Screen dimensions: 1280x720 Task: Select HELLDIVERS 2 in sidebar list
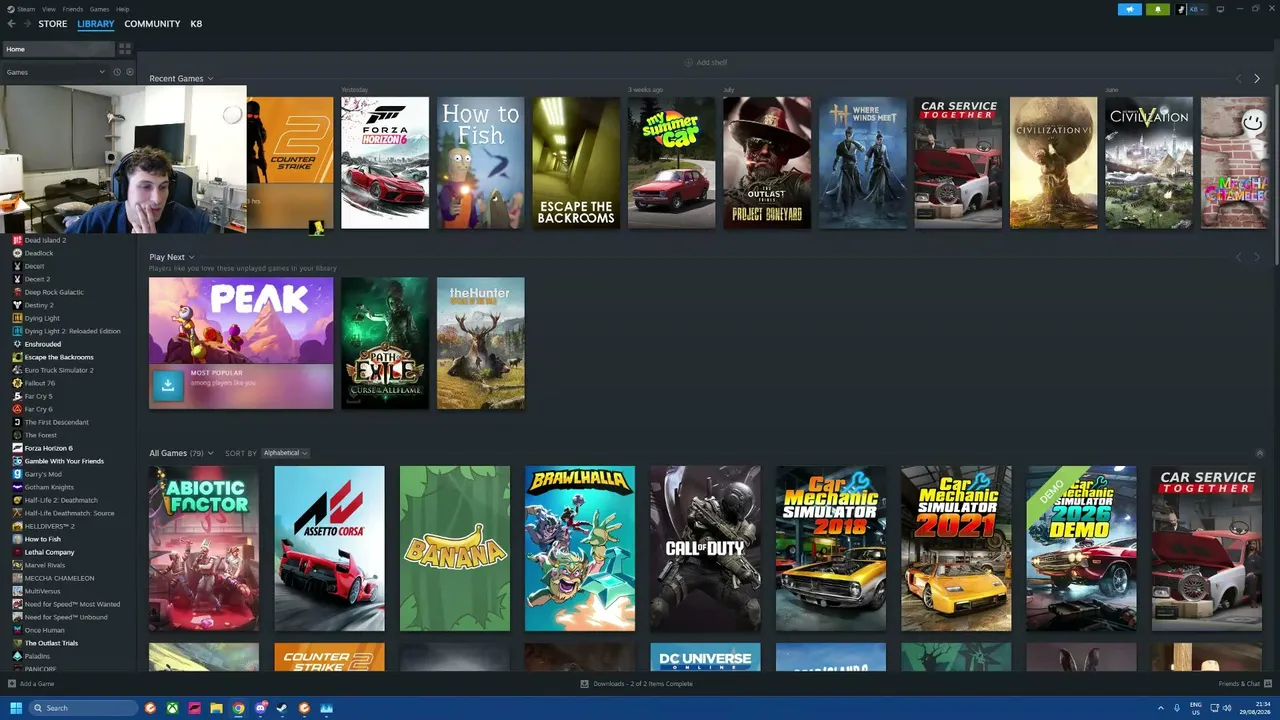(x=50, y=526)
